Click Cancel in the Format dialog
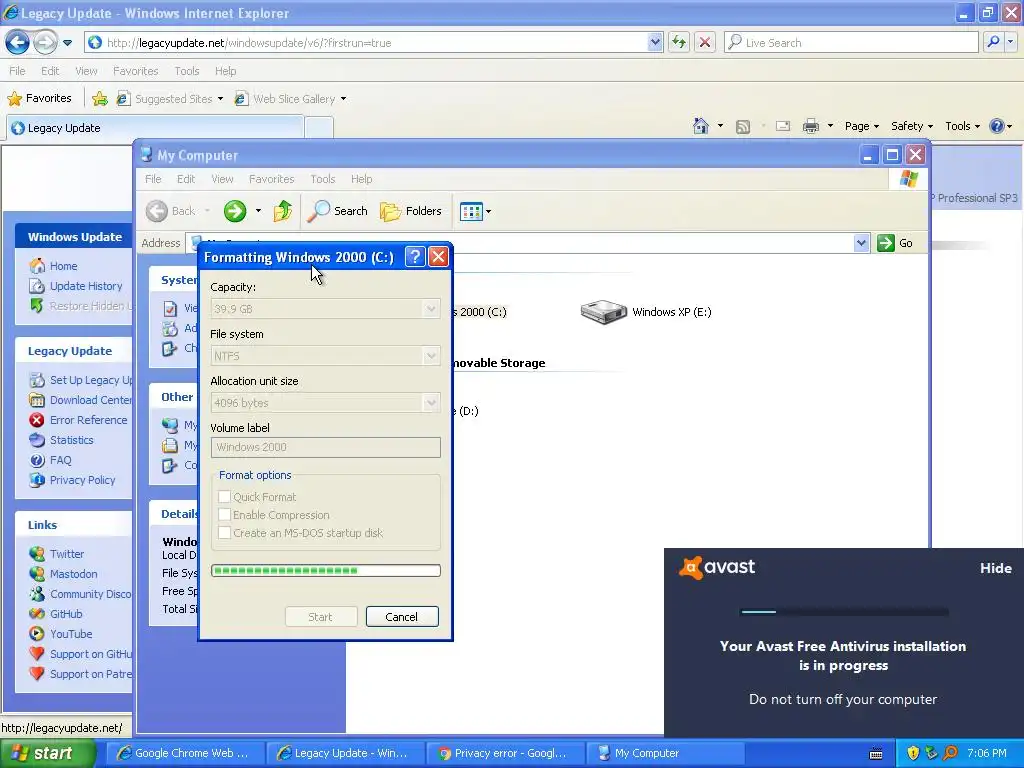Viewport: 1024px width, 768px height. [402, 616]
